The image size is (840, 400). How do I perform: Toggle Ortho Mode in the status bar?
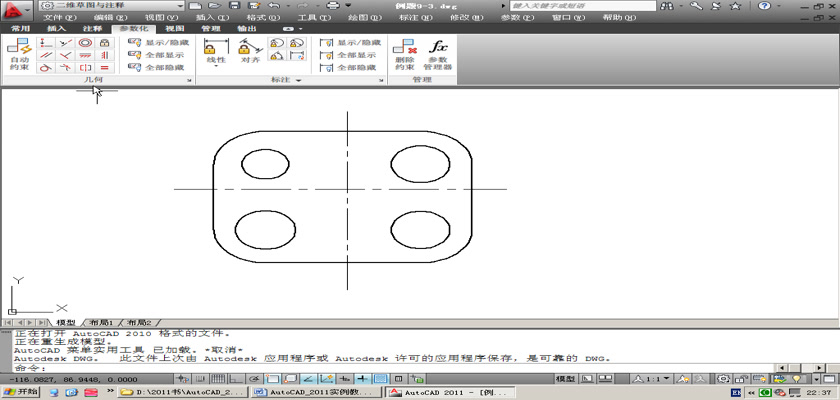234,379
